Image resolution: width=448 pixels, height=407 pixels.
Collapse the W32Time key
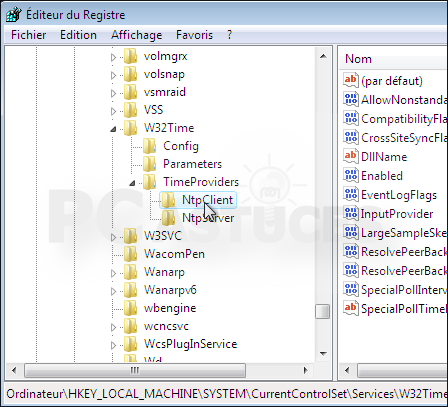coord(113,129)
